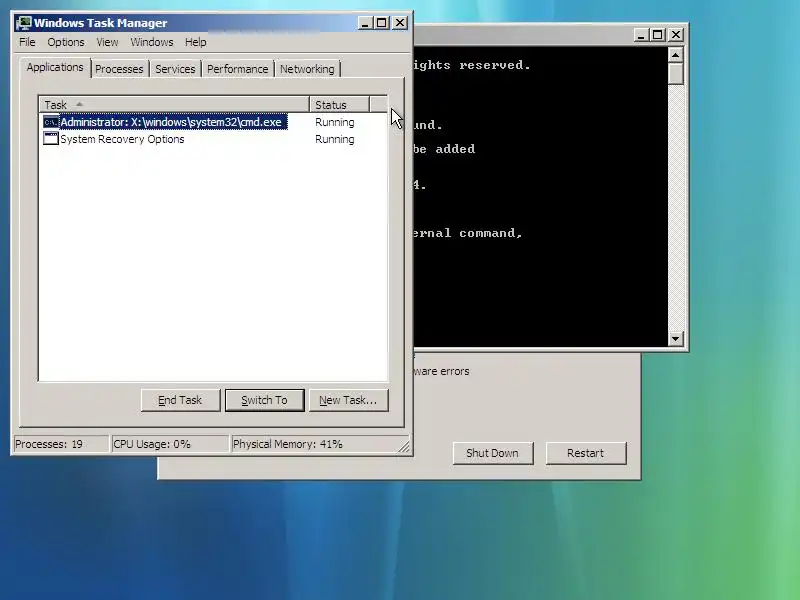Click the command prompt black console area
The image size is (800, 600).
click(541, 196)
